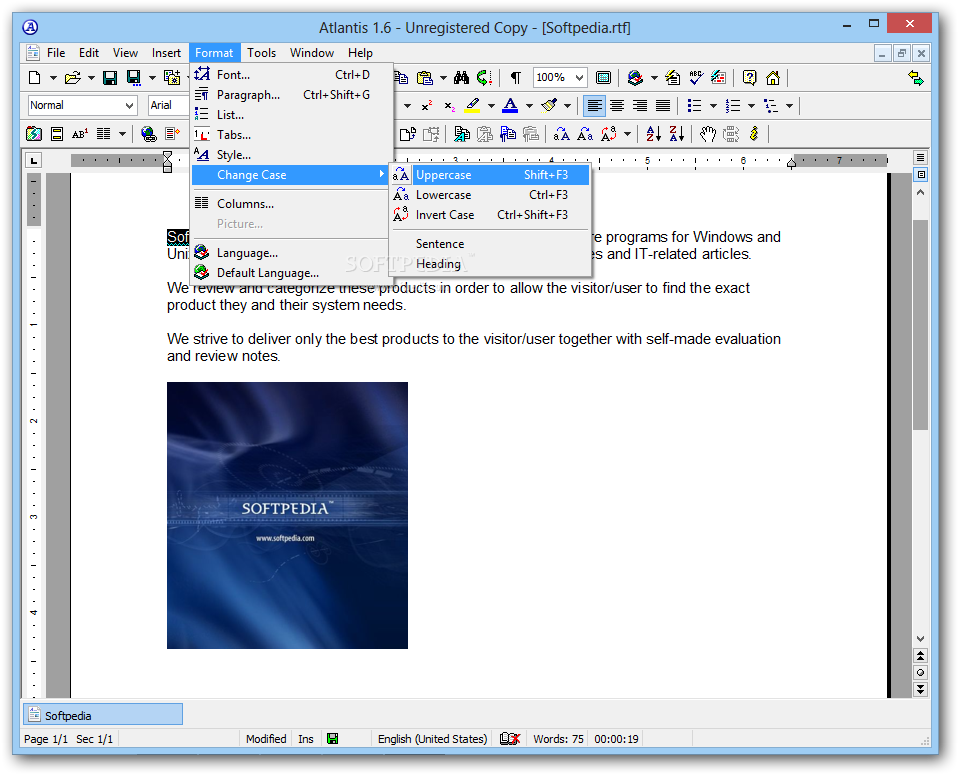Click the header/footer page icon
959x775 pixels.
pyautogui.click(x=57, y=134)
